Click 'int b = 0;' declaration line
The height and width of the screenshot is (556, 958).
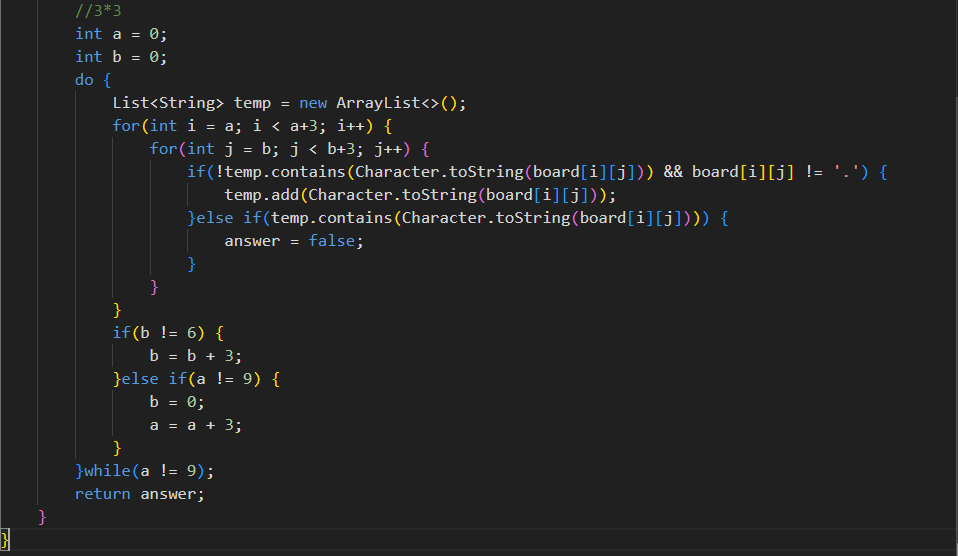click(120, 57)
